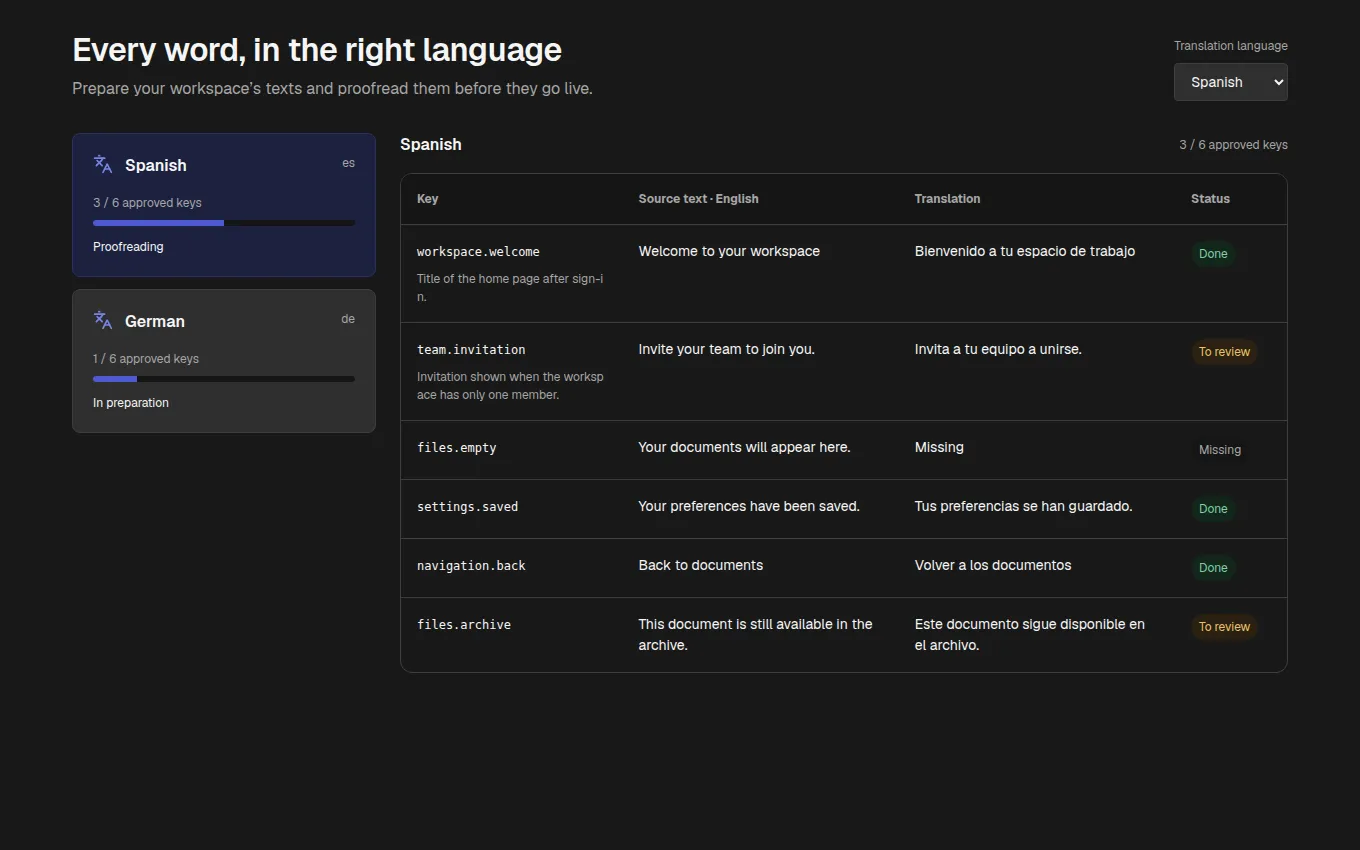The width and height of the screenshot is (1360, 850).
Task: Click source text 'Invite your team to join you.'
Action: point(727,349)
